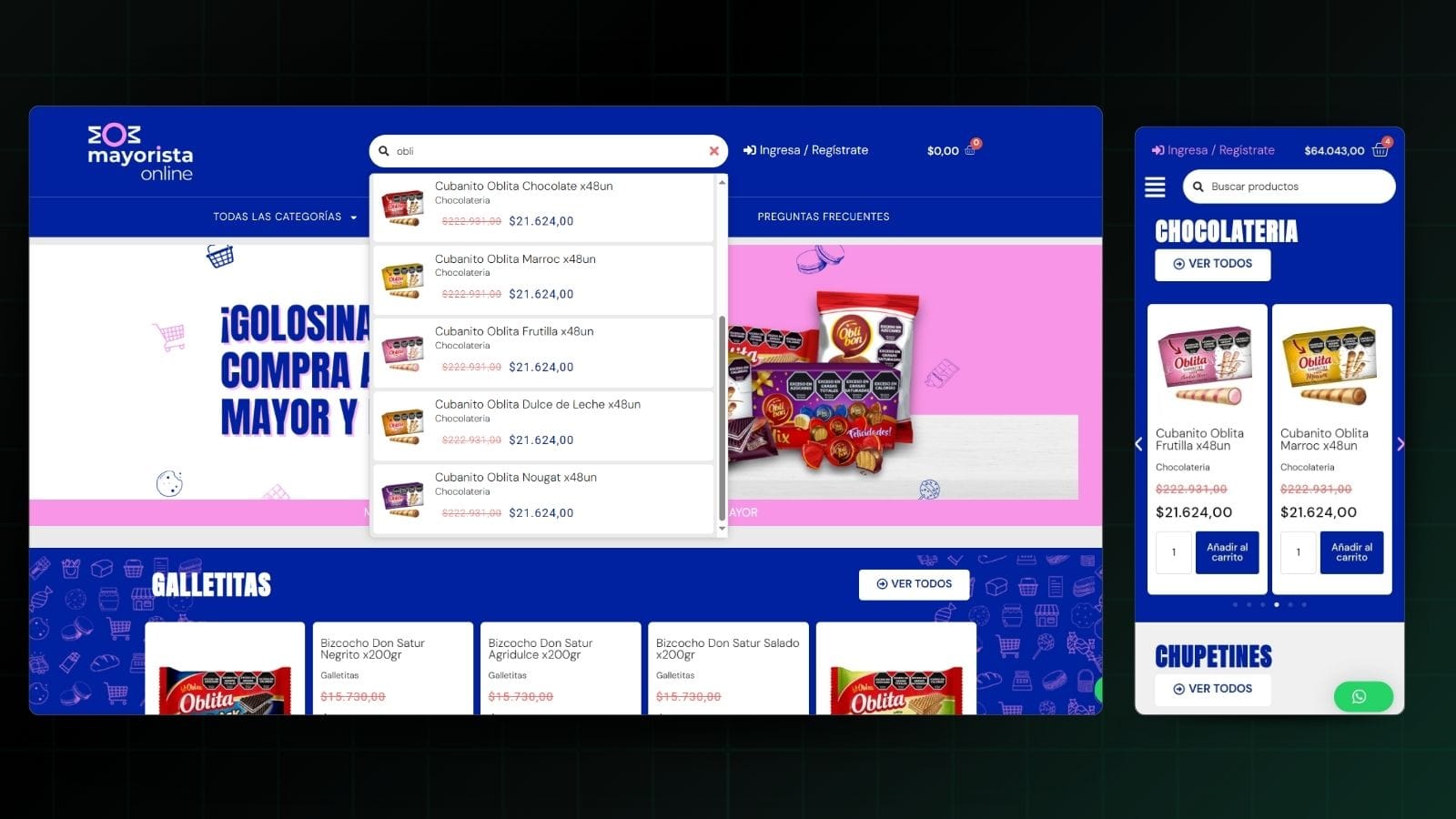Open Preguntas Frecuentes menu item

tap(823, 217)
